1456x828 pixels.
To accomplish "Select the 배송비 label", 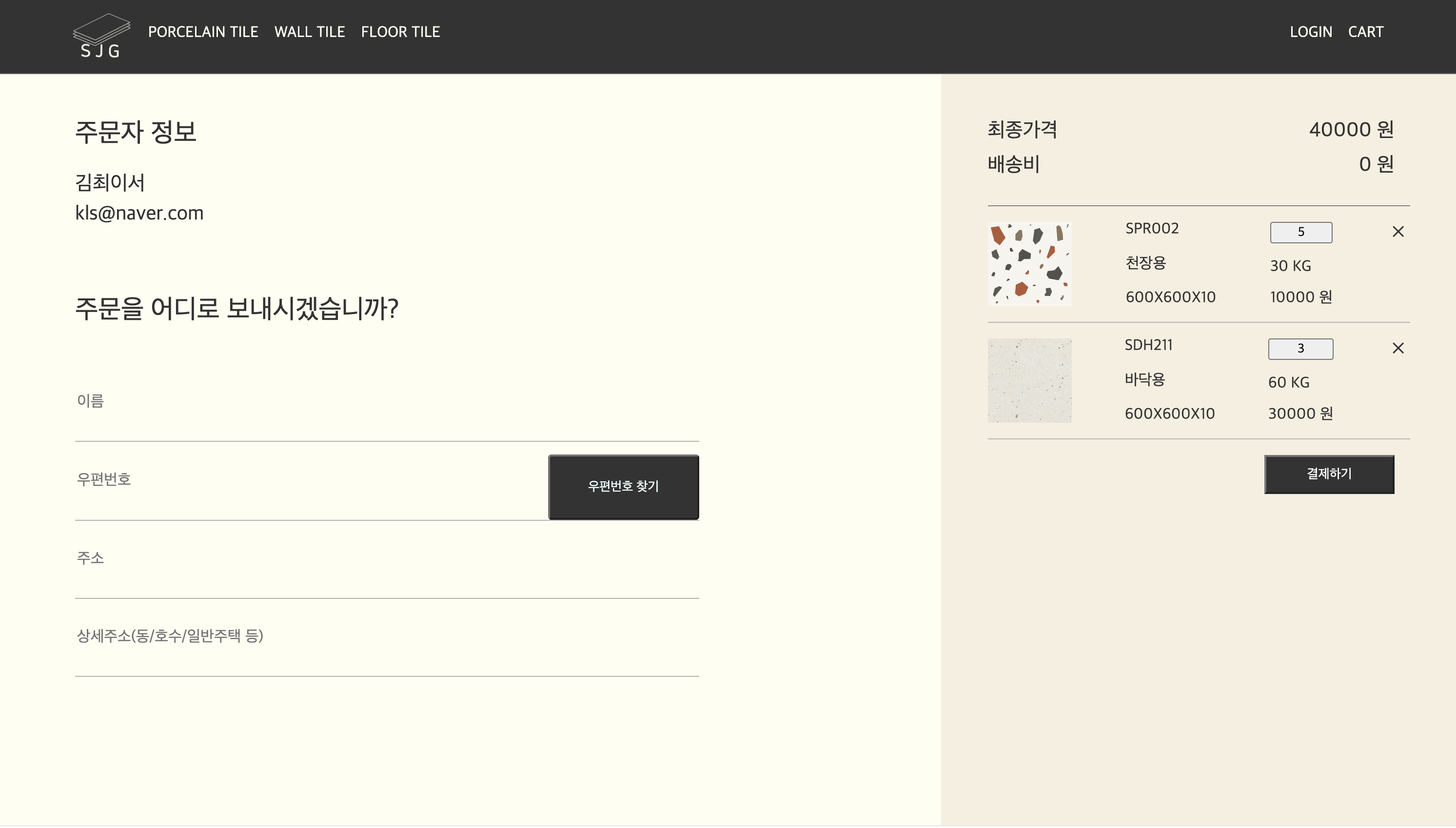I will click(x=1014, y=164).
